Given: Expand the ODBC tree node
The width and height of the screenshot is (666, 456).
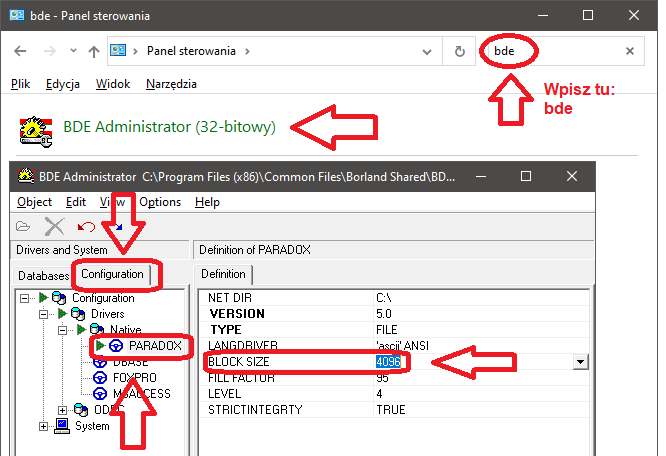Looking at the screenshot, I should (62, 410).
